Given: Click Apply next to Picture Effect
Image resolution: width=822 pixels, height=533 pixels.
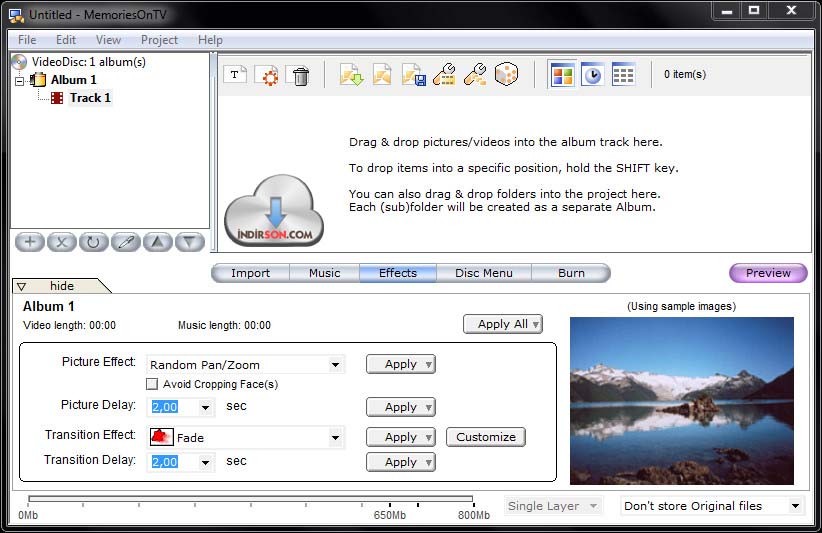Looking at the screenshot, I should click(x=401, y=364).
